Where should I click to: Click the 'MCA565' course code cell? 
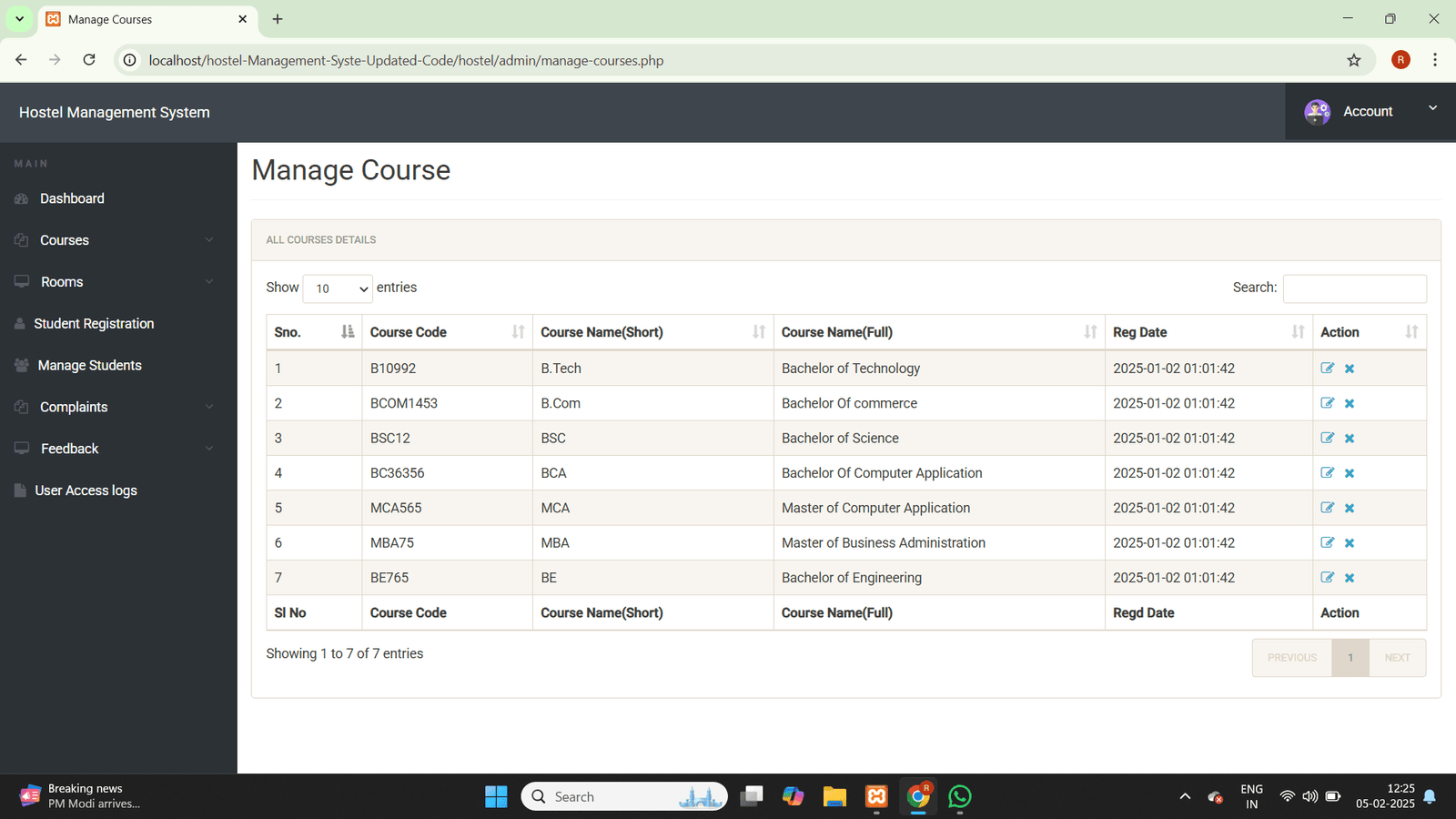click(x=447, y=508)
